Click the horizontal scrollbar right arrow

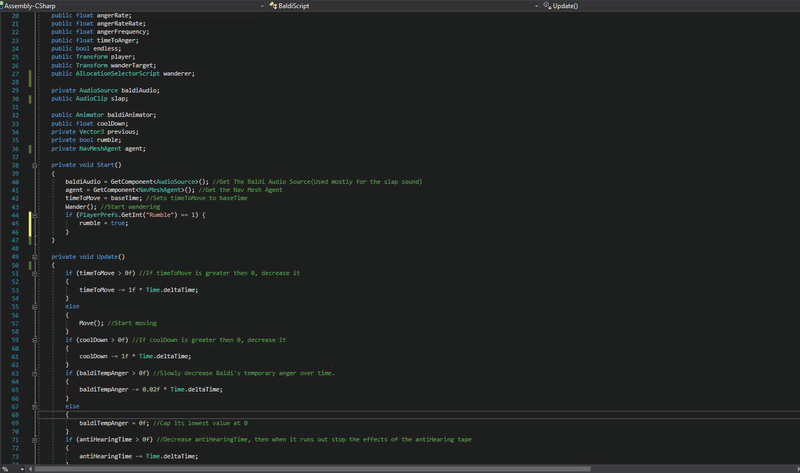point(798,469)
